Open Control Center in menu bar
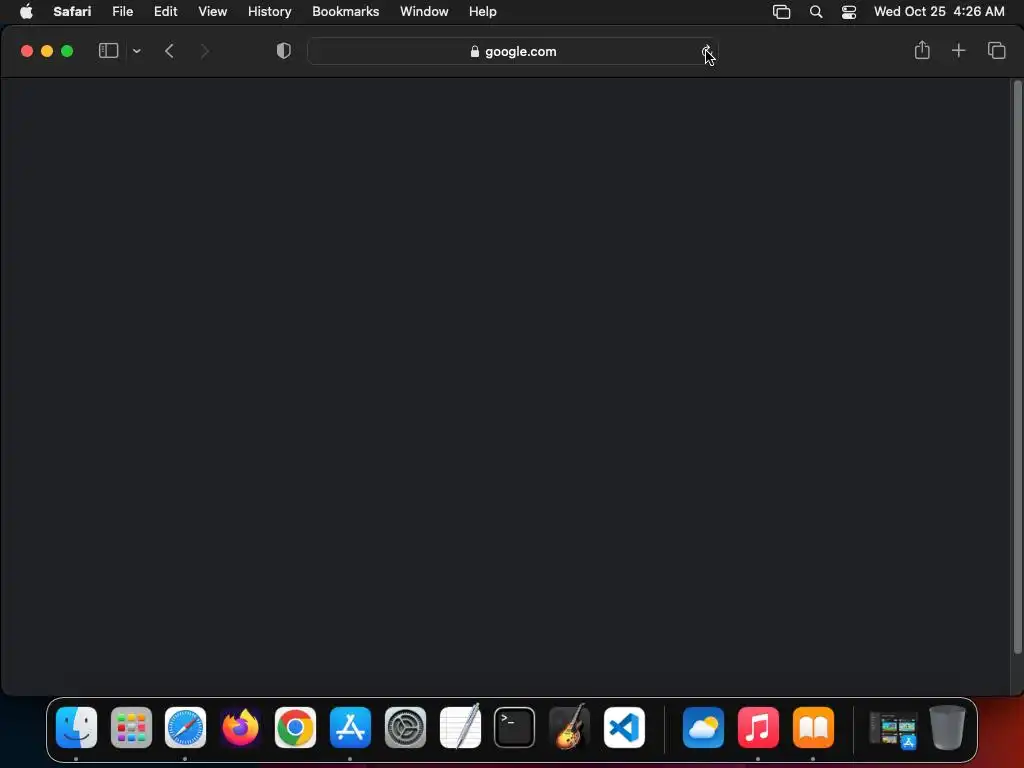The width and height of the screenshot is (1024, 768). (x=849, y=12)
